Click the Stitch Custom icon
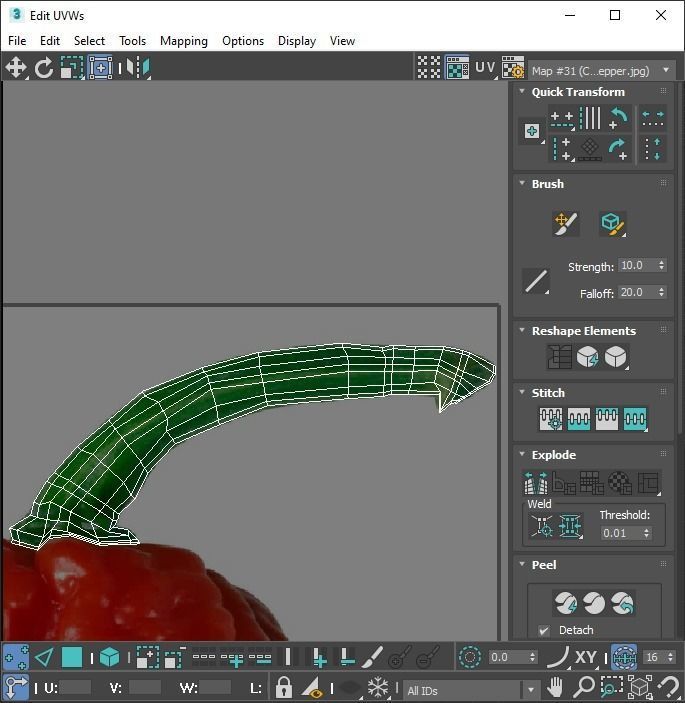The image size is (685, 703). 635,419
